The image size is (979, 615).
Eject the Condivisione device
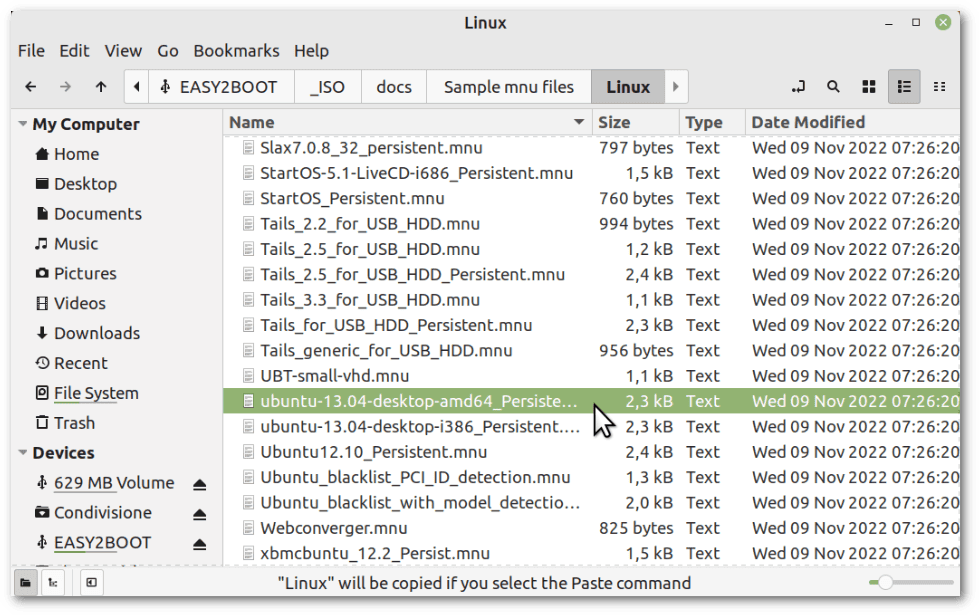pyautogui.click(x=199, y=513)
